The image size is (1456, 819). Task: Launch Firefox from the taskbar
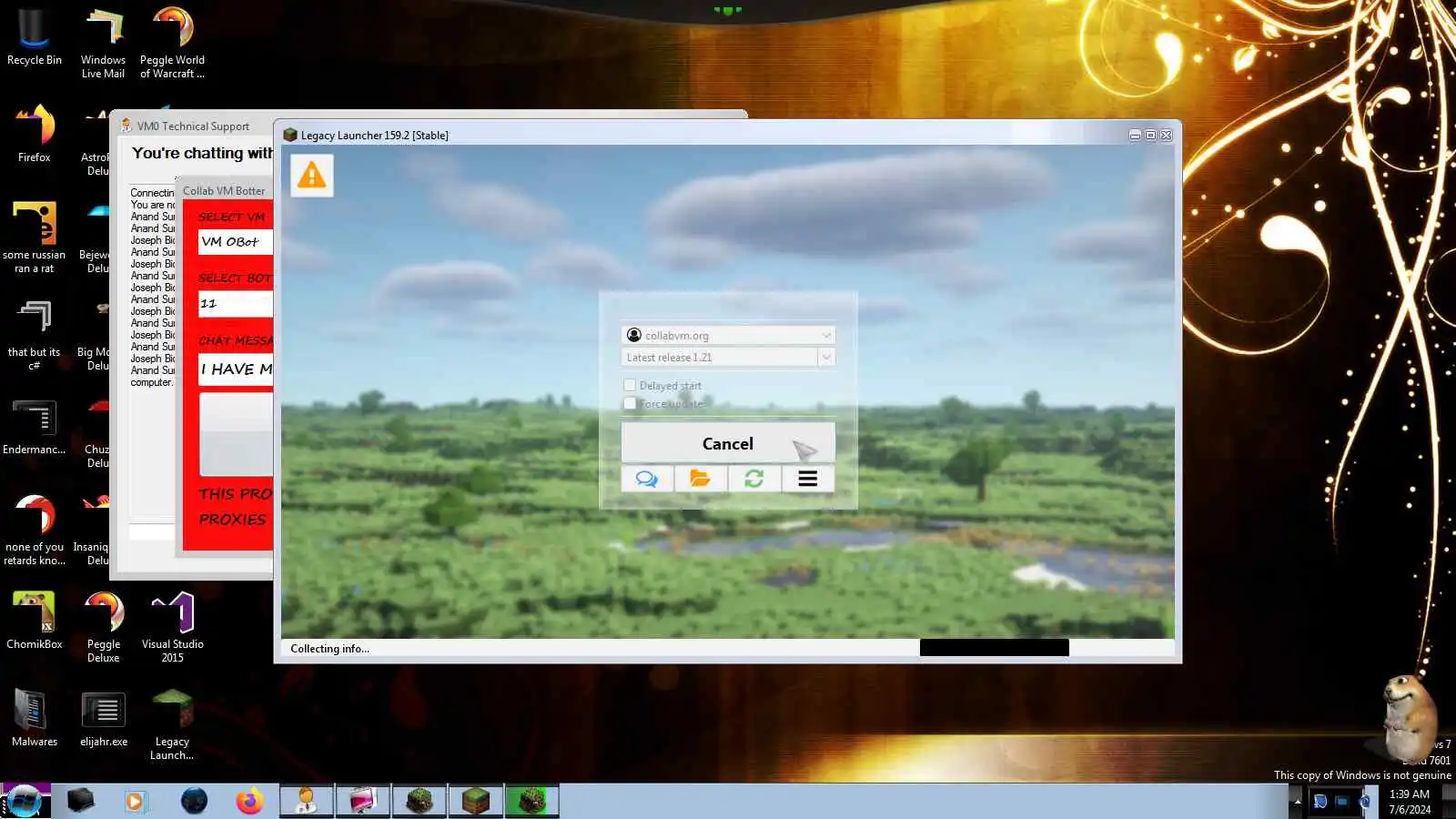click(x=249, y=801)
